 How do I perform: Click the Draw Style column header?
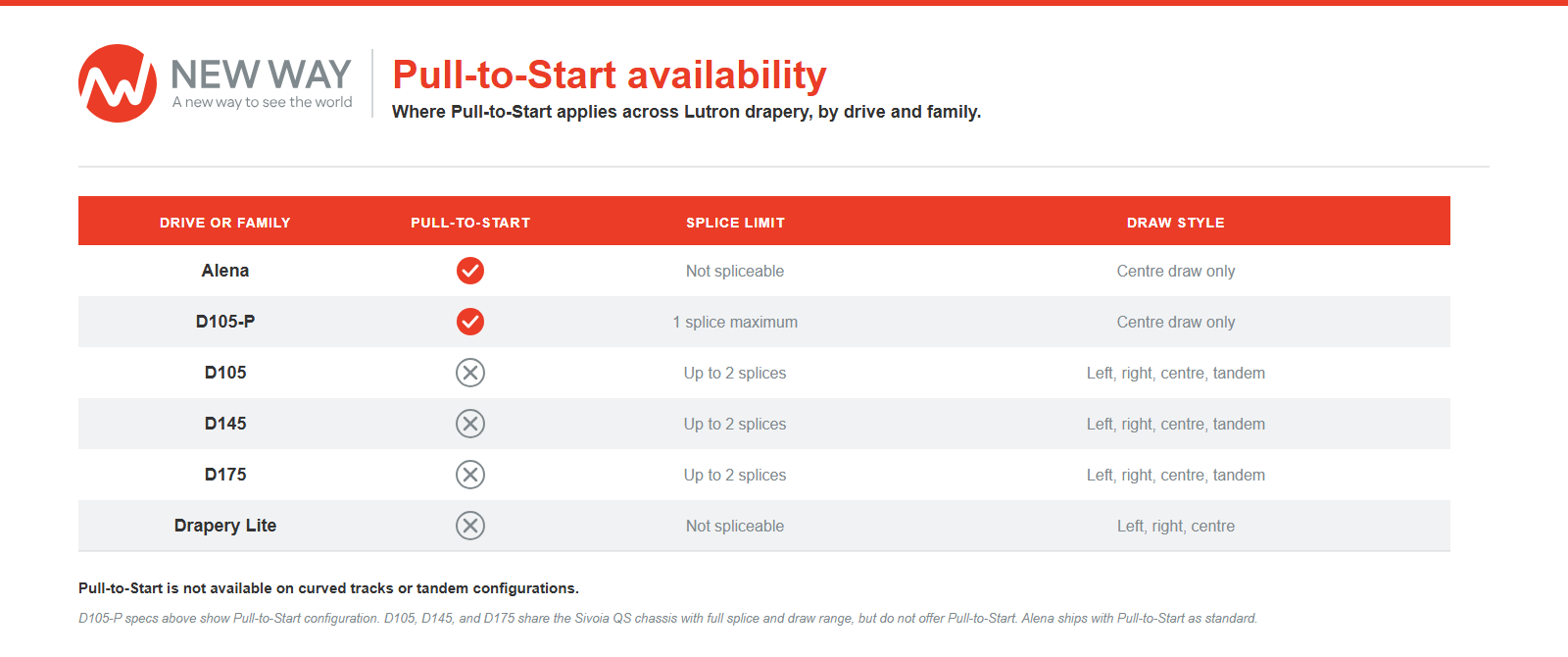pyautogui.click(x=1176, y=223)
